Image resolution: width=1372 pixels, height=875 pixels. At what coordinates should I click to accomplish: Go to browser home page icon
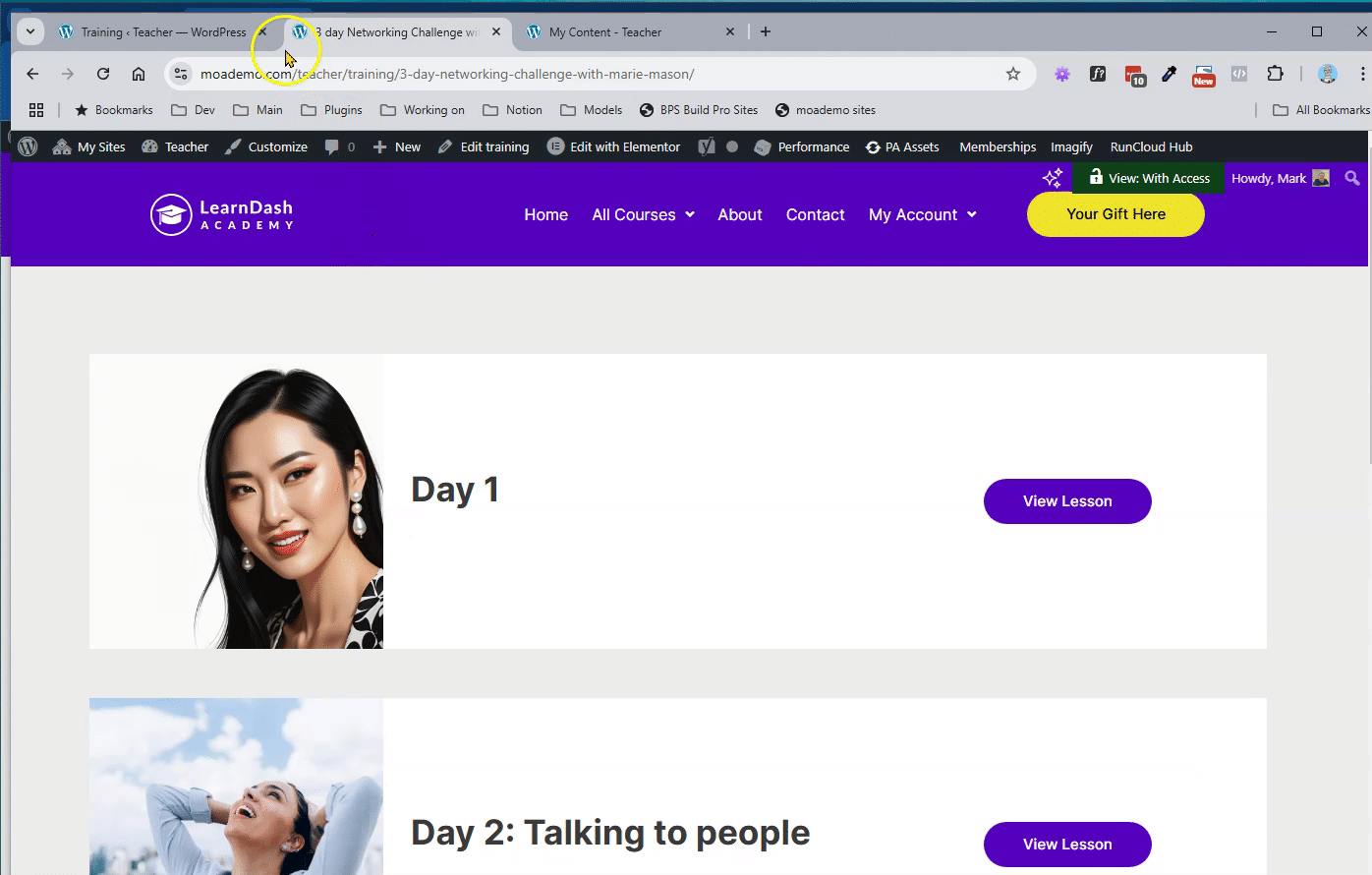coord(139,74)
